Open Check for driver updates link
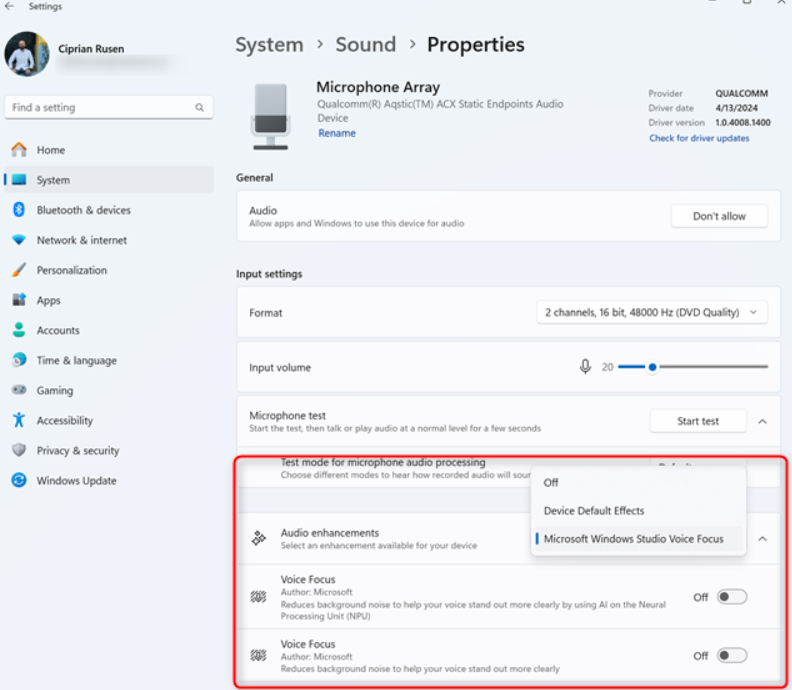Image resolution: width=792 pixels, height=690 pixels. [699, 138]
